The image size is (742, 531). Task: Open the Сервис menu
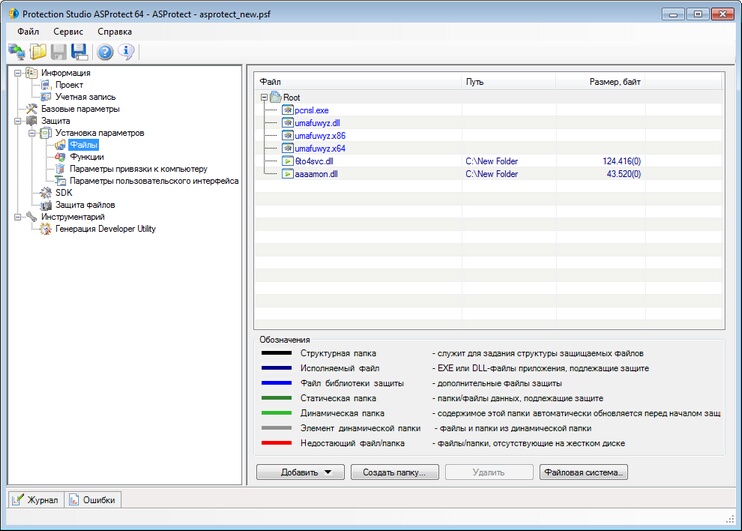click(x=68, y=32)
